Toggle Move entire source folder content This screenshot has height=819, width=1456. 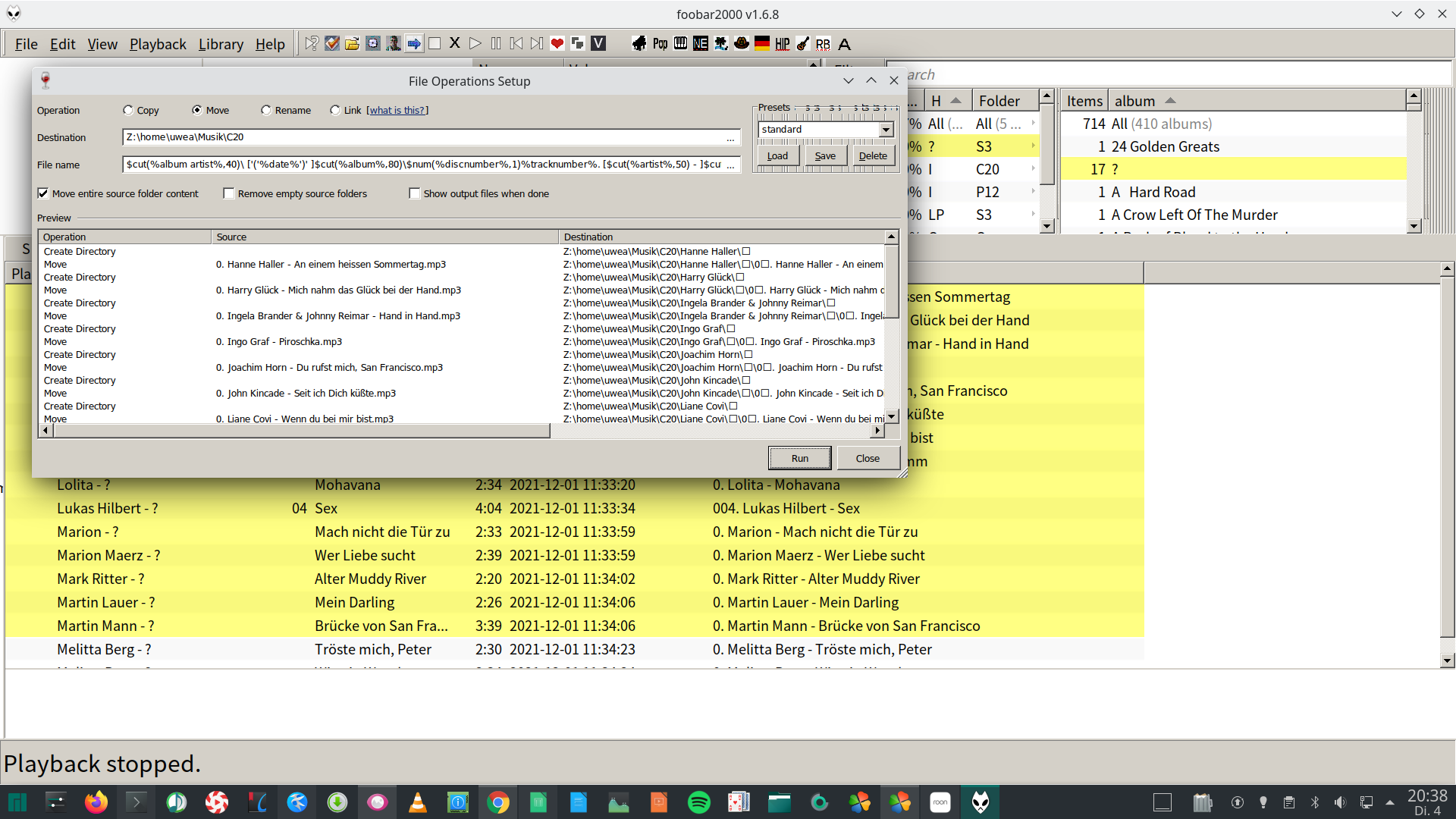pos(43,193)
